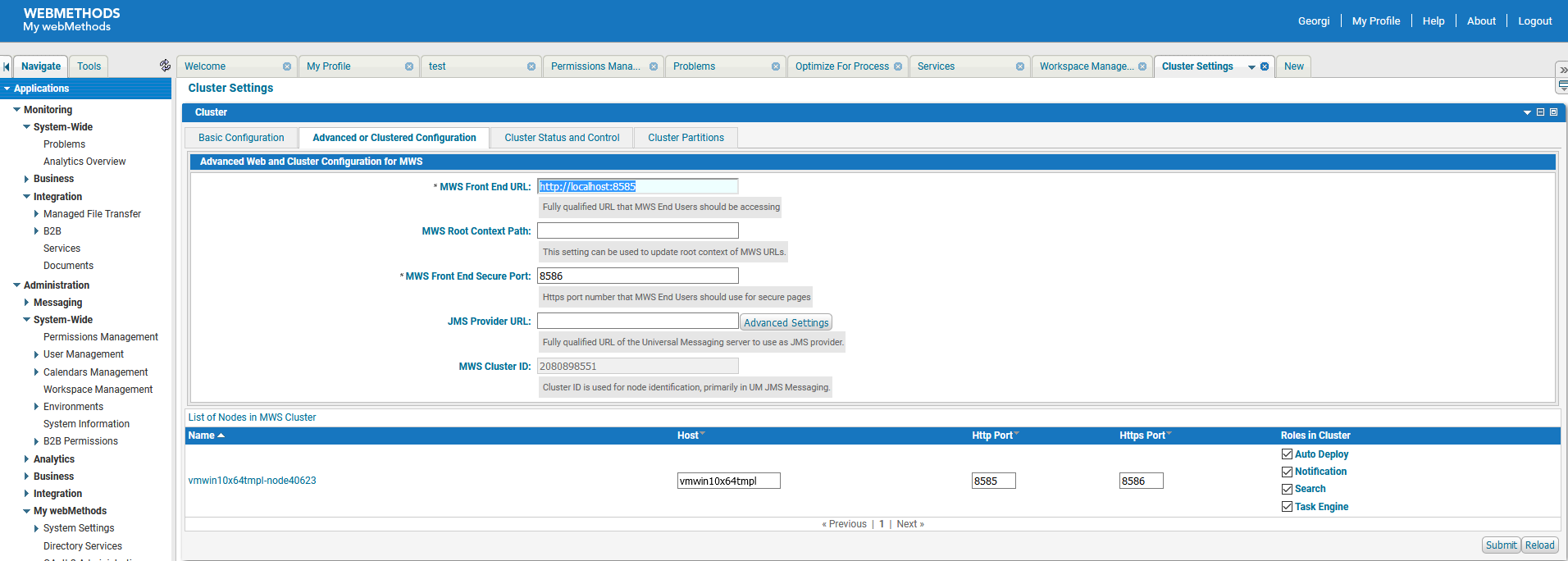Close the Cluster Settings tab
The height and width of the screenshot is (561, 1568).
[x=1265, y=66]
